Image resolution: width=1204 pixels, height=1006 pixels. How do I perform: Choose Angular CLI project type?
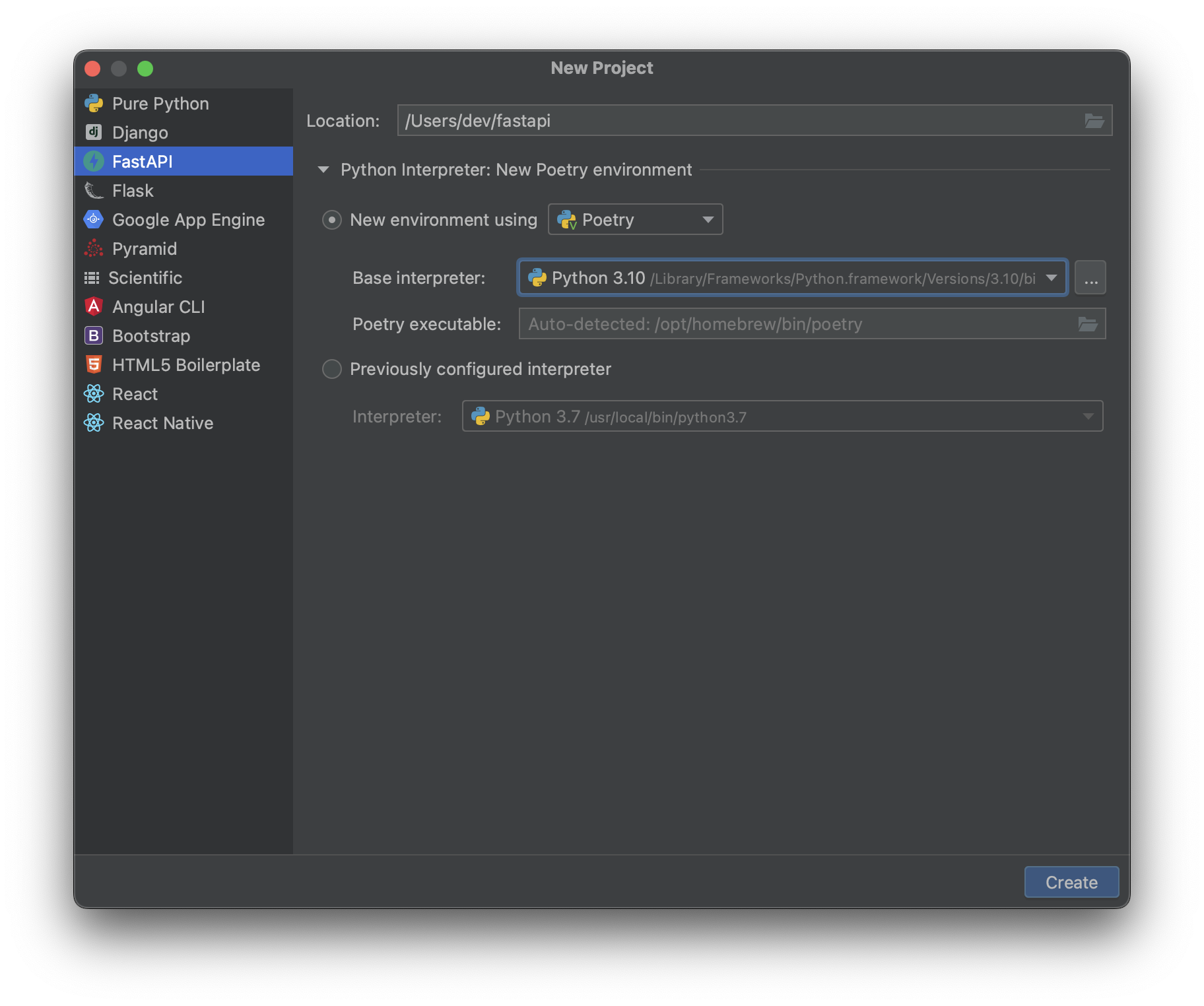point(184,307)
